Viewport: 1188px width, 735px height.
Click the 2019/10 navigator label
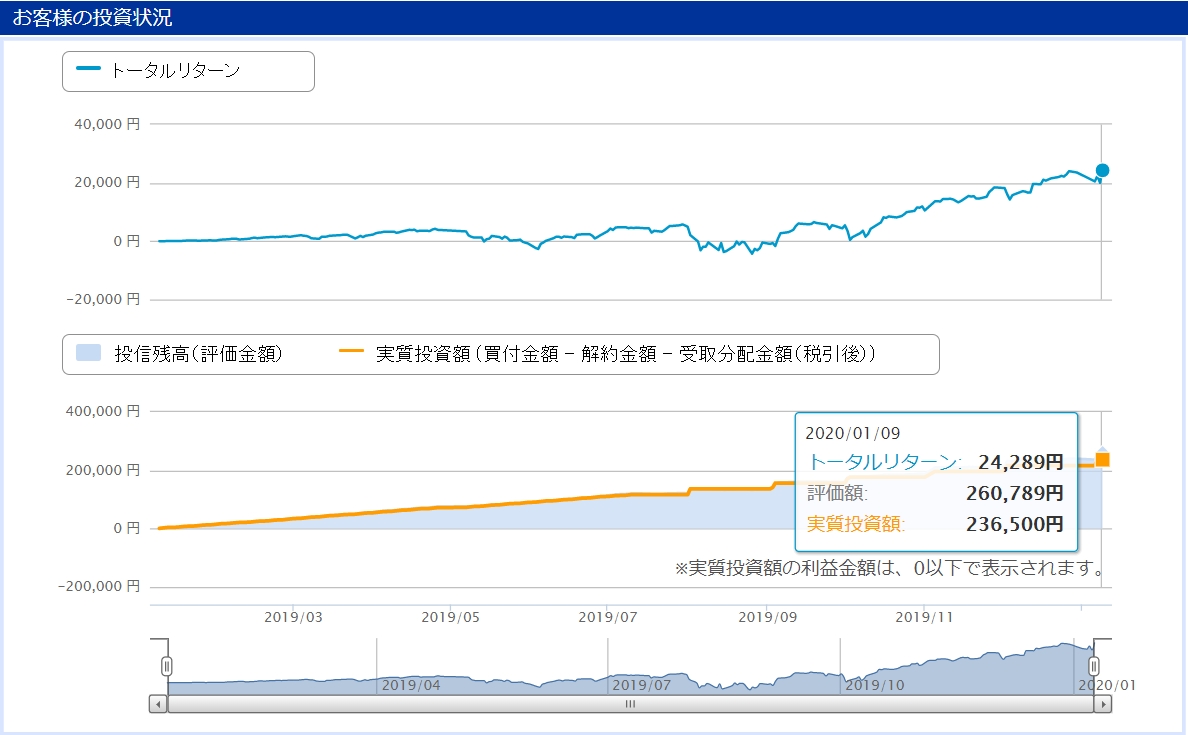tap(874, 685)
